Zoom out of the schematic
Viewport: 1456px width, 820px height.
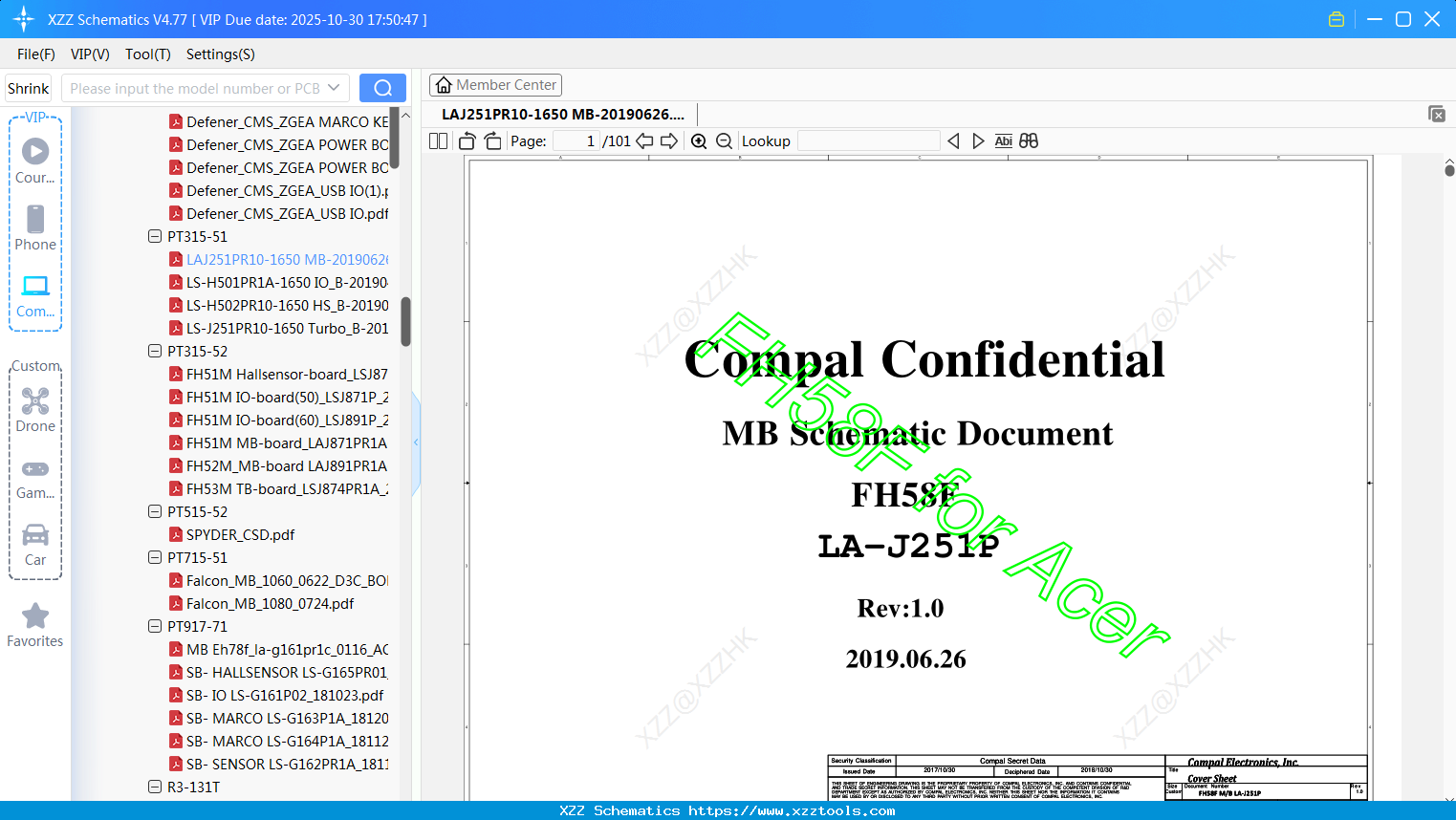pyautogui.click(x=724, y=141)
